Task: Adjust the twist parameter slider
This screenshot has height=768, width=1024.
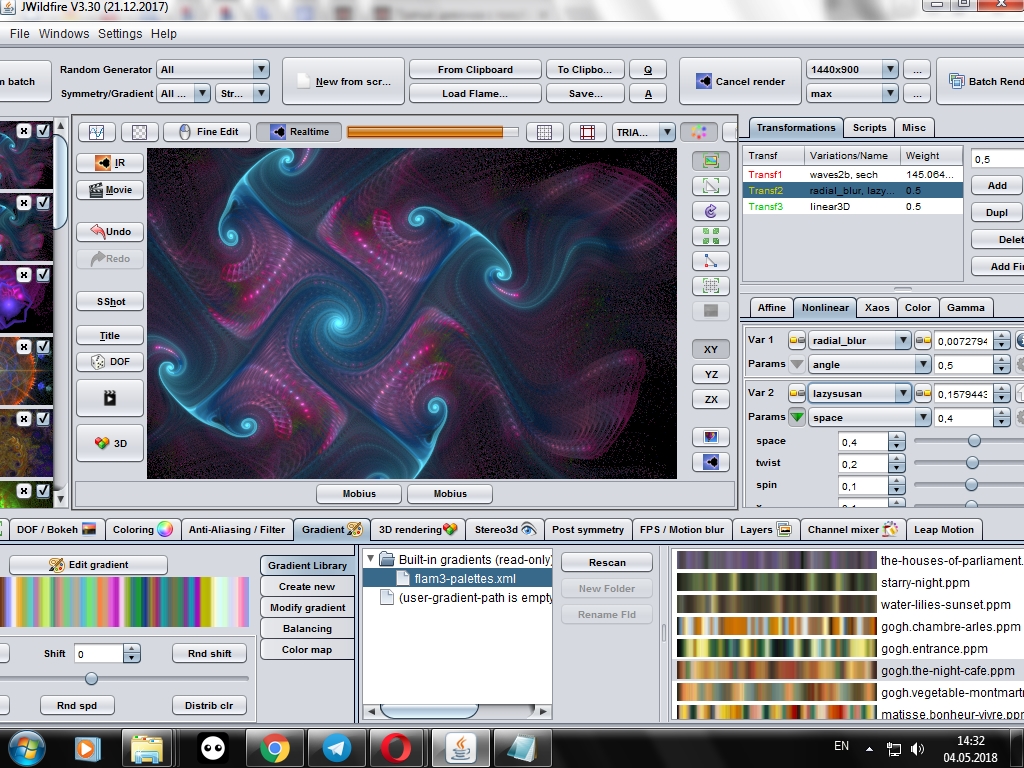Action: point(972,462)
